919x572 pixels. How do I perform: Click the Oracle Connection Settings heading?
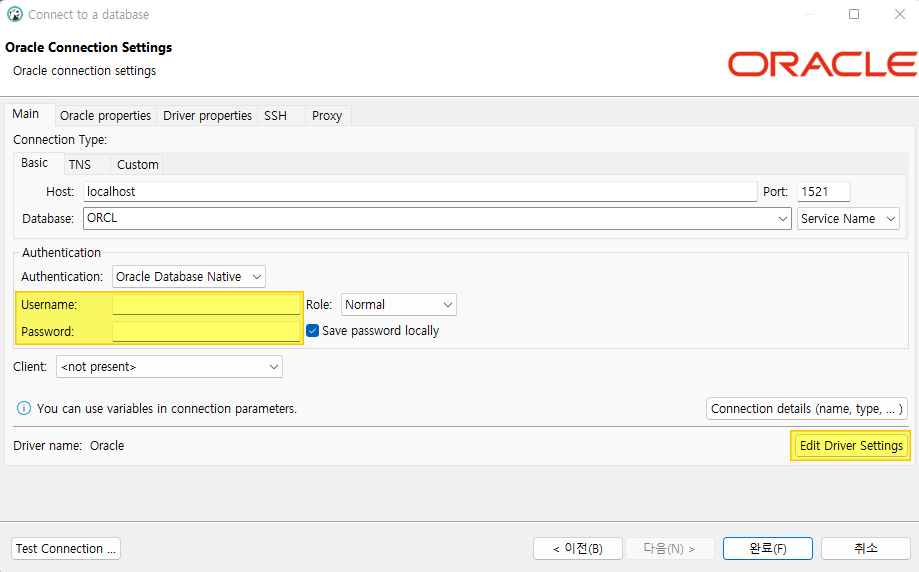click(89, 47)
